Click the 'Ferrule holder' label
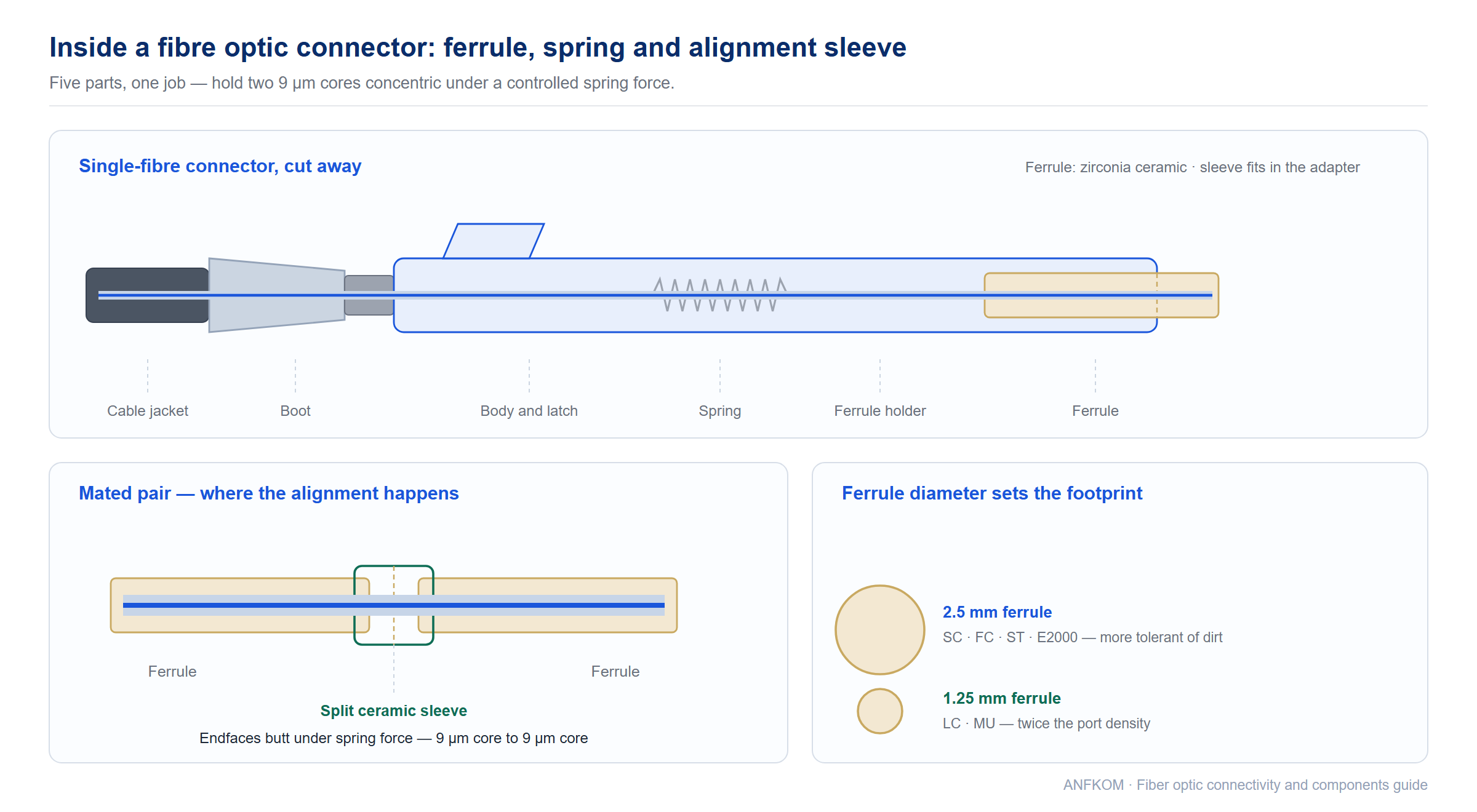 pos(880,411)
